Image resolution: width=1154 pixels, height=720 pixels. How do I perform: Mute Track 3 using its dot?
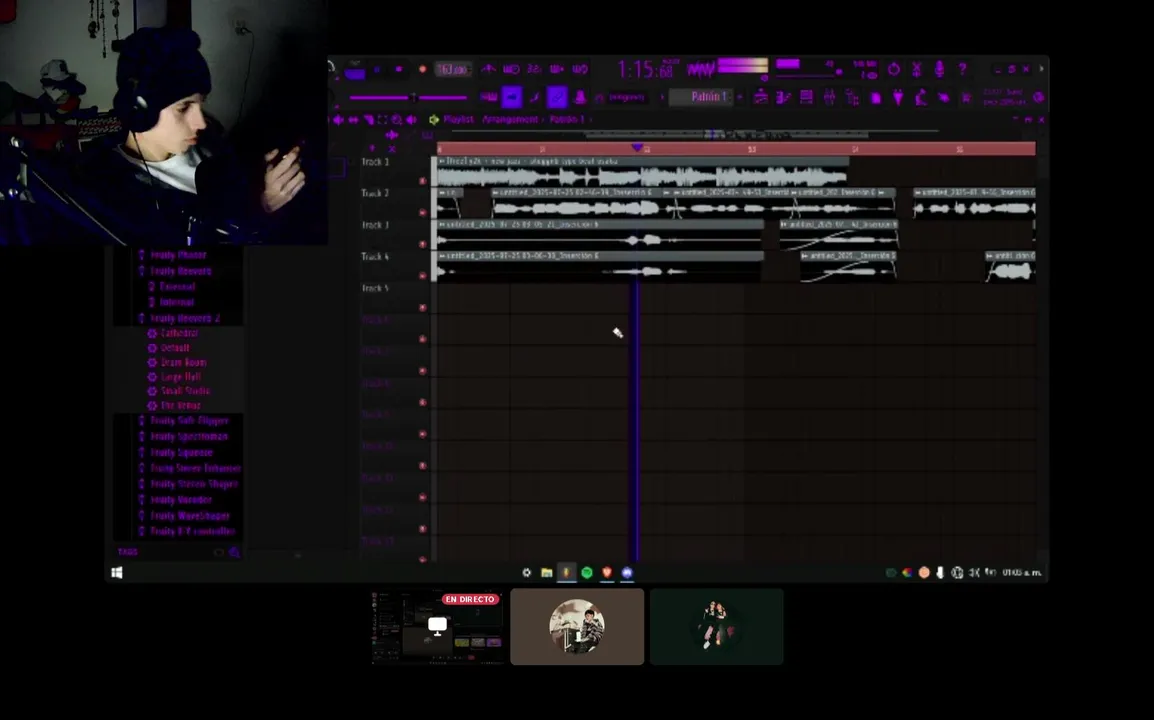pyautogui.click(x=422, y=244)
